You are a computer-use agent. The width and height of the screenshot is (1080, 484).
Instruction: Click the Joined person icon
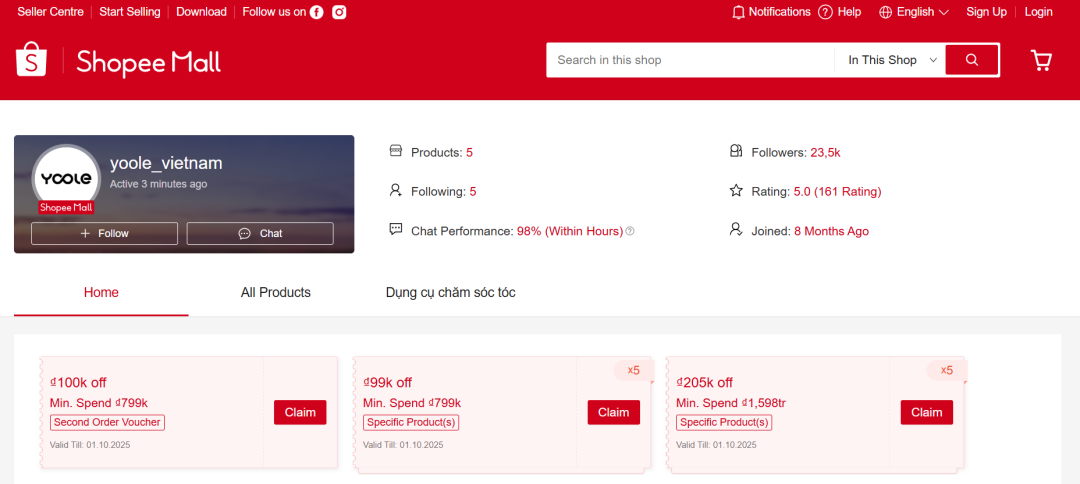click(736, 229)
